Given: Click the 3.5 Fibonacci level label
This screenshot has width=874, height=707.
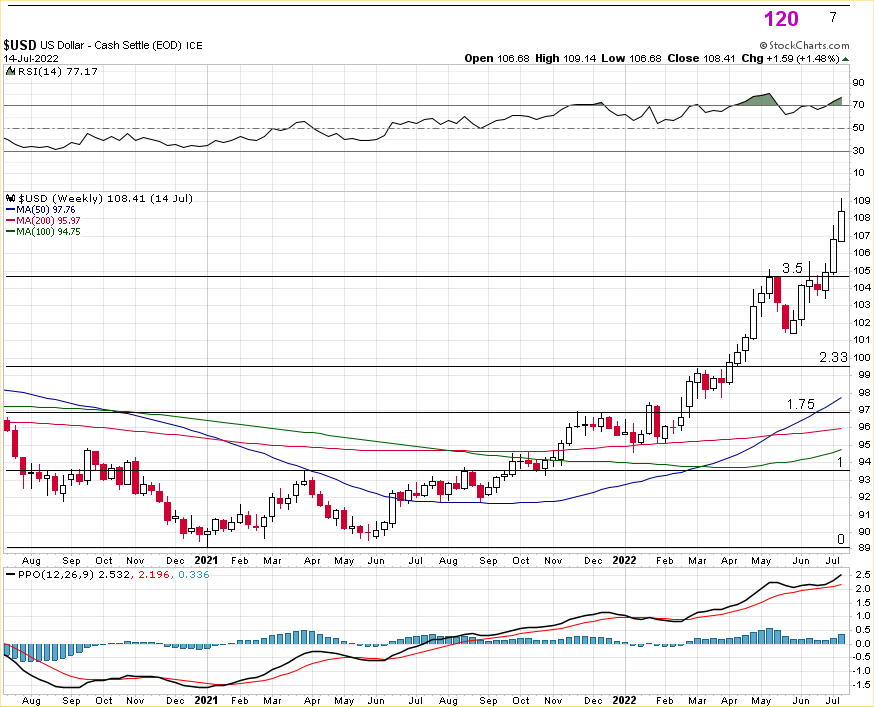Looking at the screenshot, I should click(x=792, y=268).
